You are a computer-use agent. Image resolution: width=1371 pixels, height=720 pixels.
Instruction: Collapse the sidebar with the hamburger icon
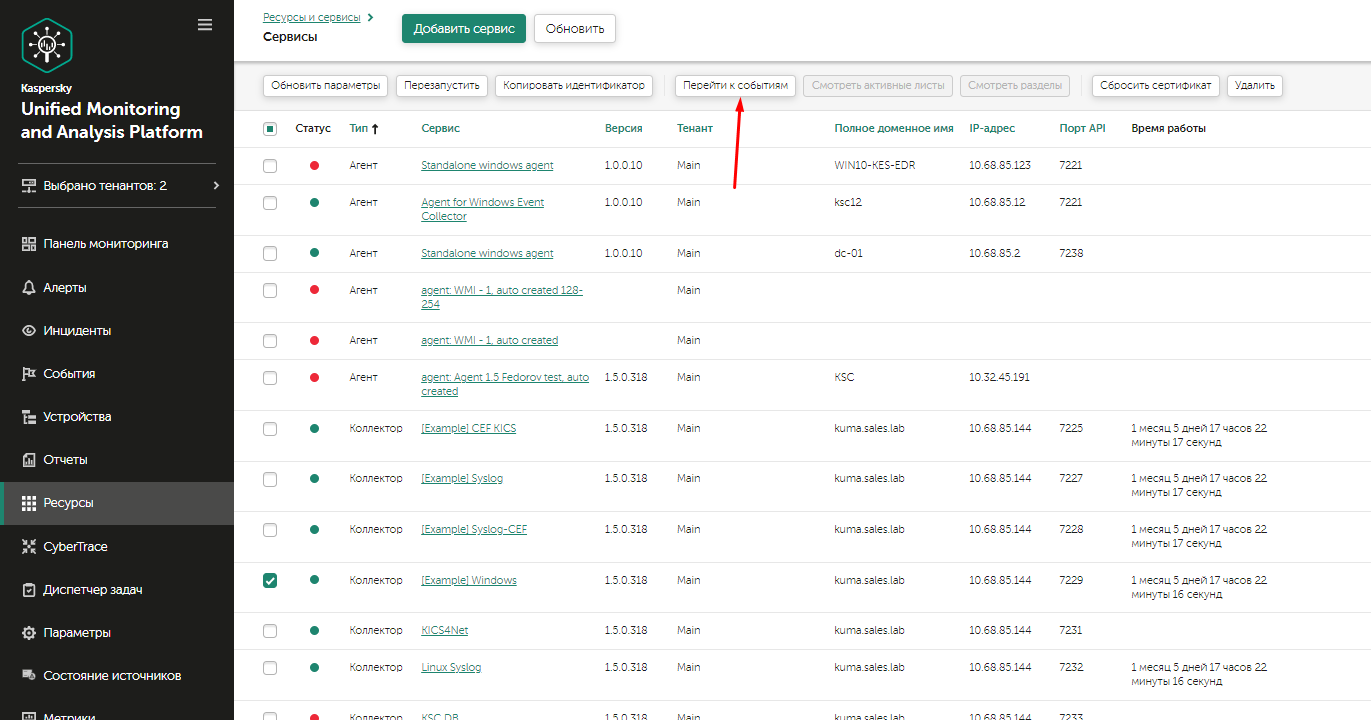[x=205, y=25]
